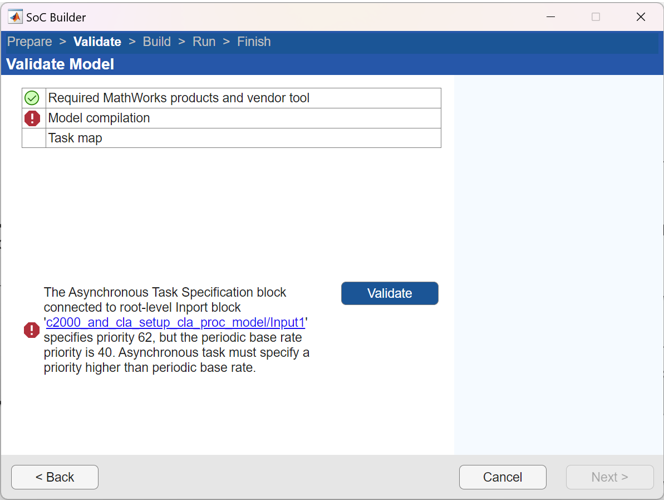Cancel the SoC Builder wizard
Screen dimensions: 666x502
click(x=502, y=477)
